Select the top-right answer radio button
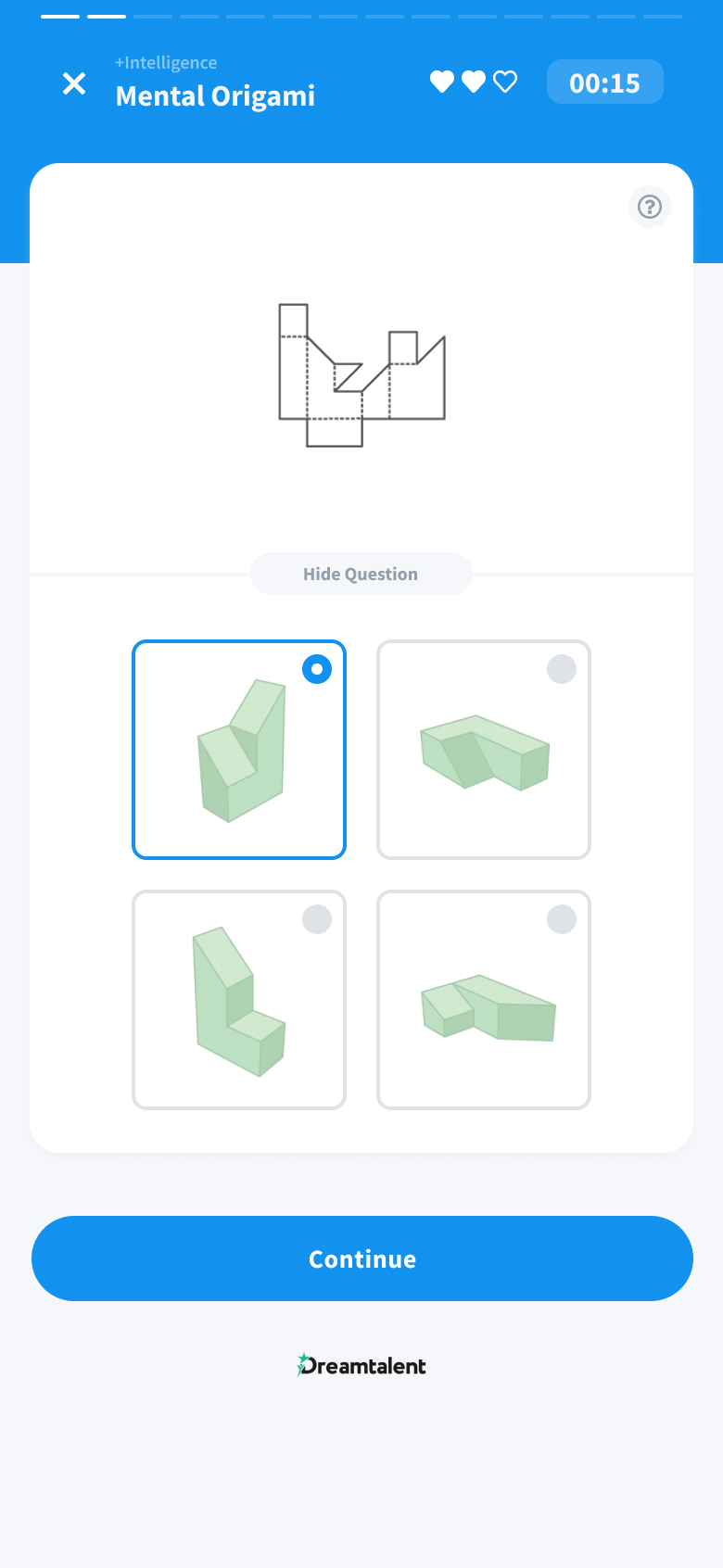 click(x=562, y=669)
